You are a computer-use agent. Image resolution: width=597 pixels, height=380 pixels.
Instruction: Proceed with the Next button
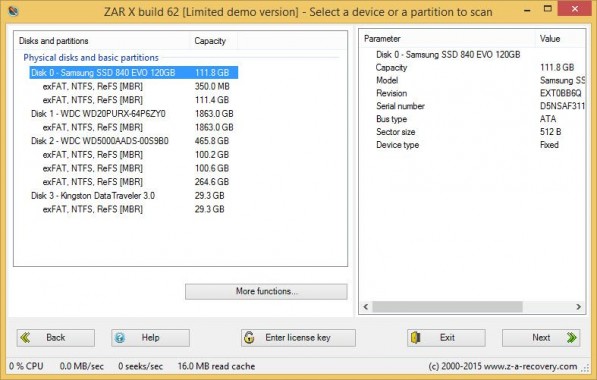(541, 338)
